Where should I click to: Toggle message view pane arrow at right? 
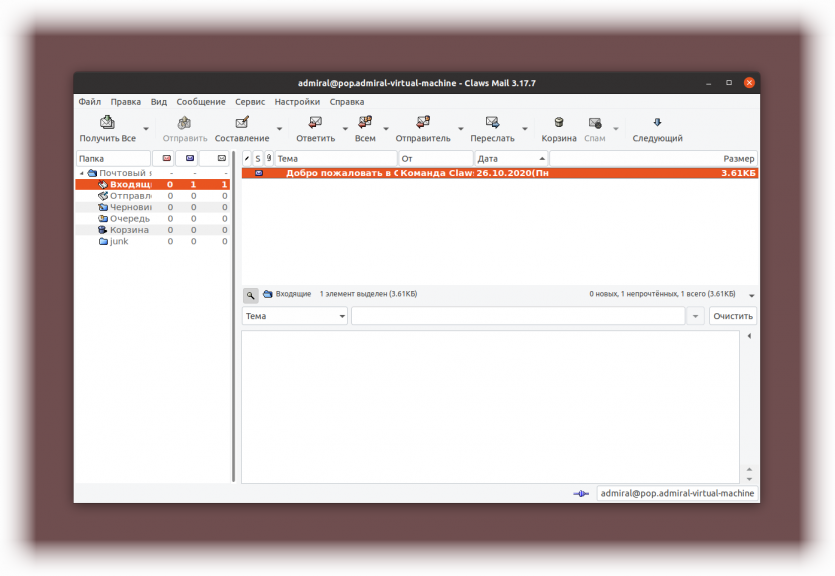pyautogui.click(x=749, y=336)
